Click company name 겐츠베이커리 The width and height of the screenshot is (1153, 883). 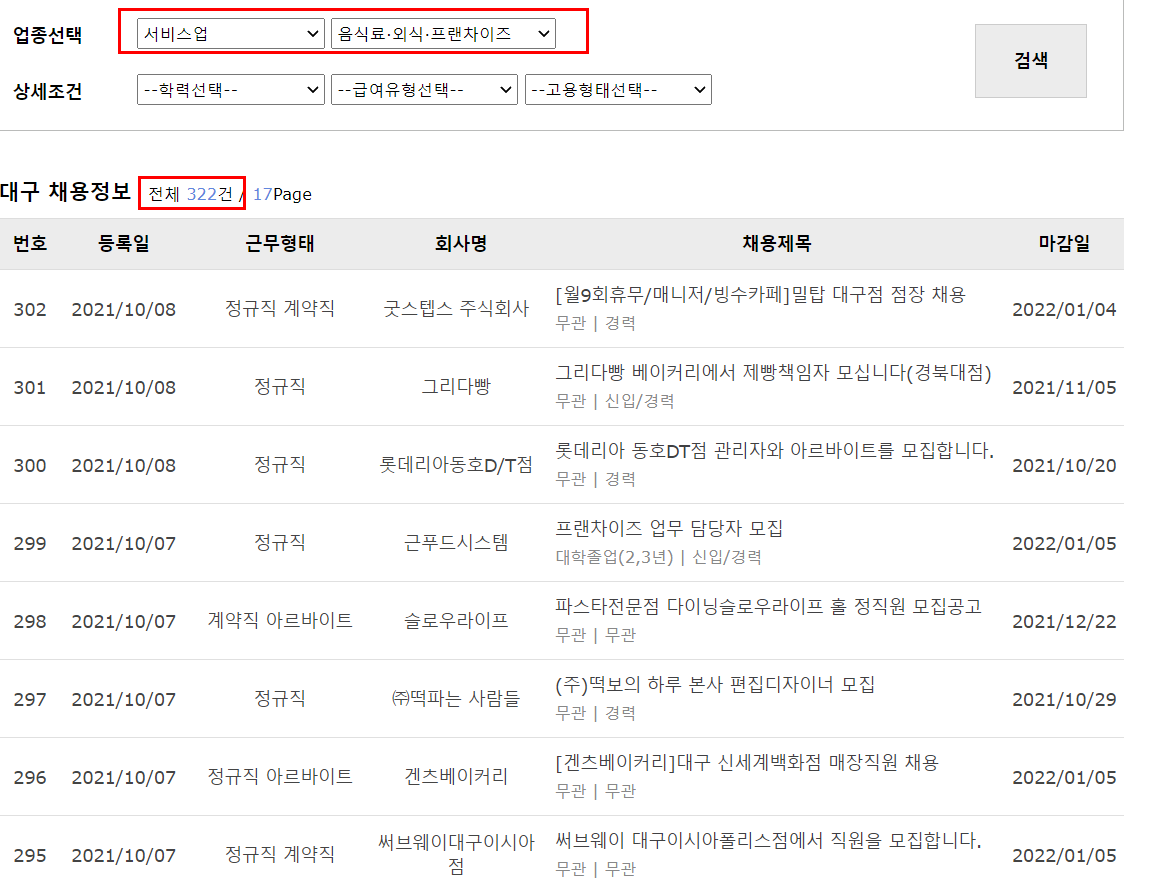point(456,776)
